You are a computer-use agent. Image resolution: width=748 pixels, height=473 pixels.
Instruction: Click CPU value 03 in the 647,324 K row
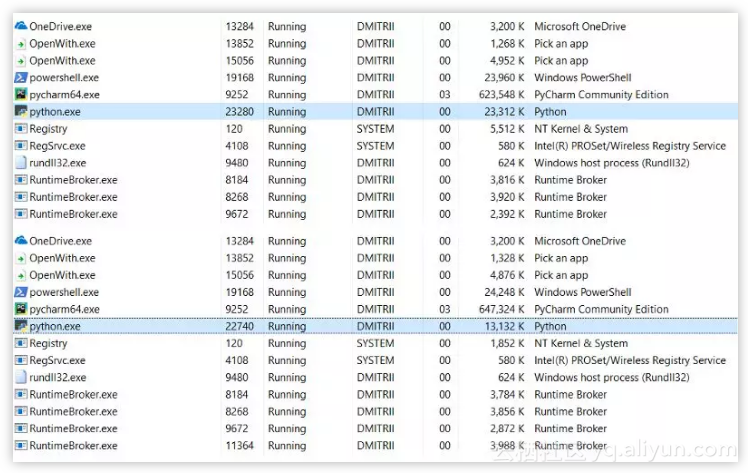coord(445,309)
